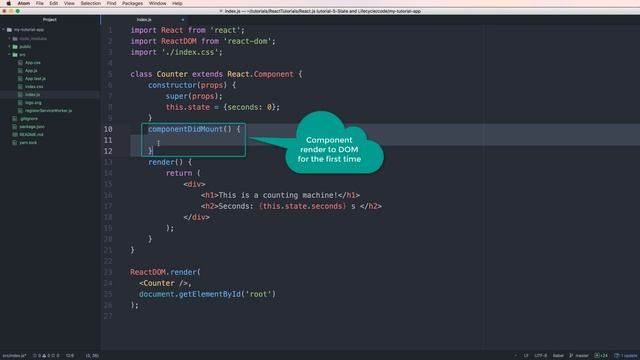Click the this.state.seconds expression
This screenshot has height=360, width=640.
pos(302,206)
